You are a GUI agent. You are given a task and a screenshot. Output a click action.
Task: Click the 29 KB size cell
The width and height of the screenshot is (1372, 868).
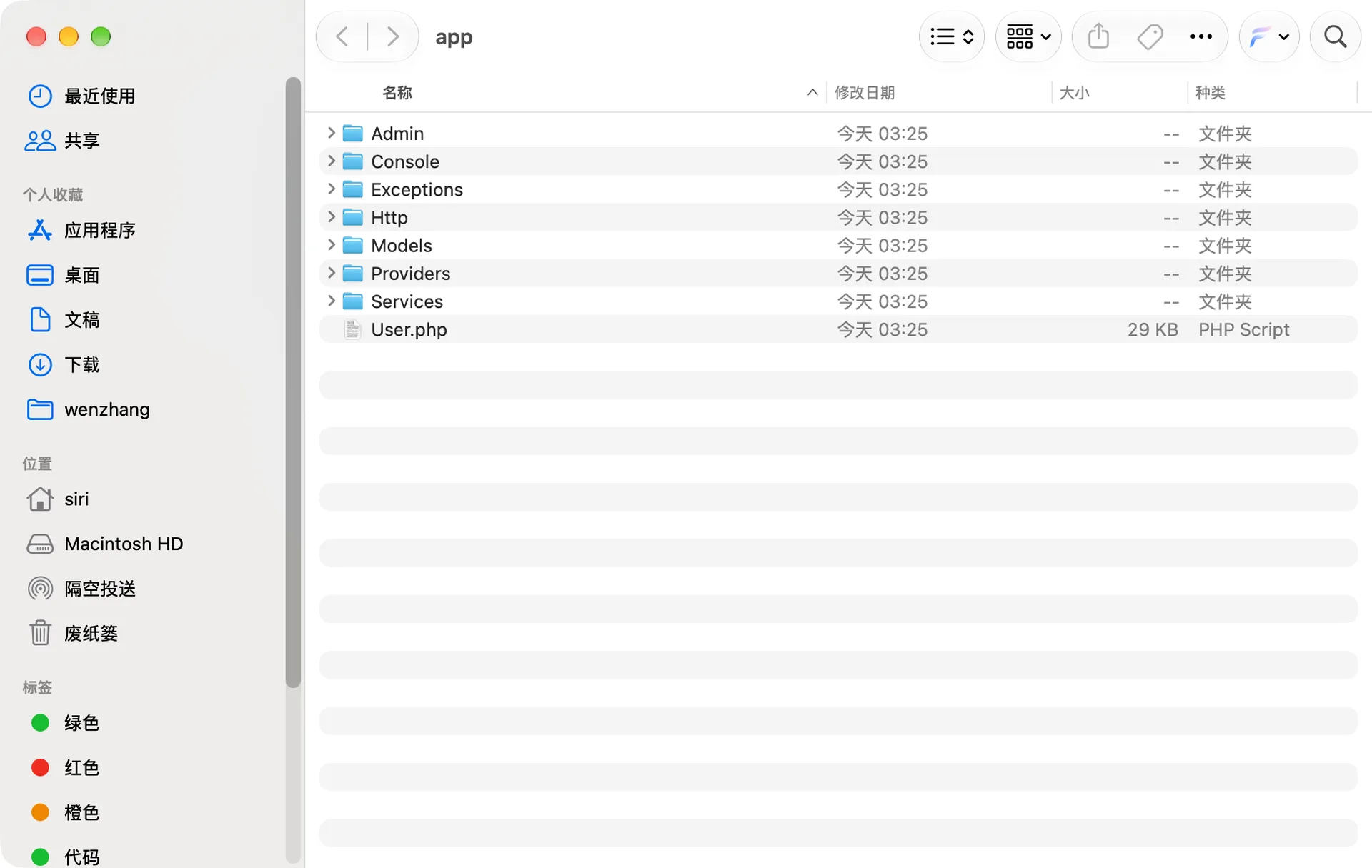(x=1153, y=329)
